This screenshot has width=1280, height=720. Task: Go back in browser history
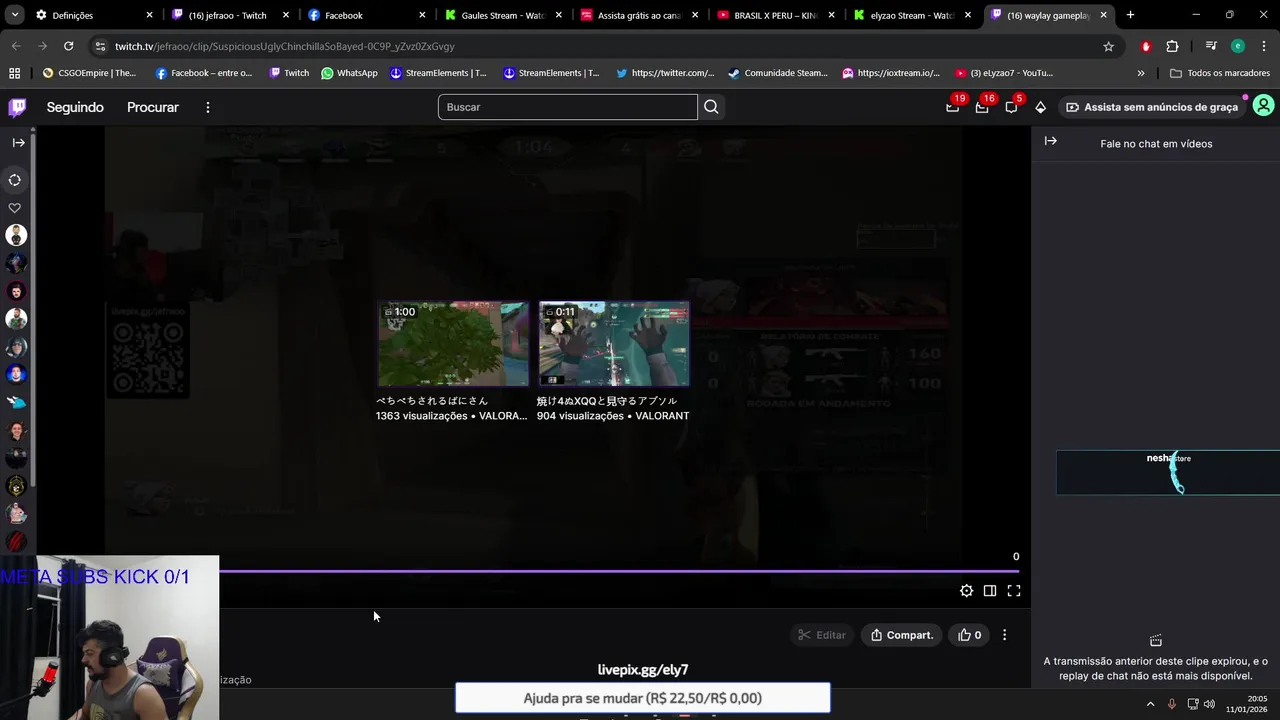click(x=16, y=46)
